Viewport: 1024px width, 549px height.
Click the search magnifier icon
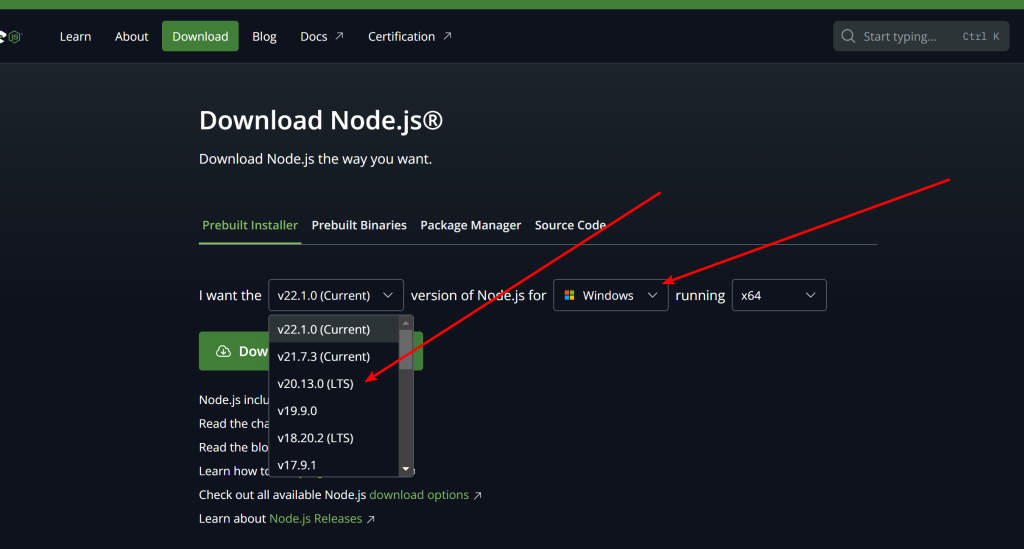point(848,37)
